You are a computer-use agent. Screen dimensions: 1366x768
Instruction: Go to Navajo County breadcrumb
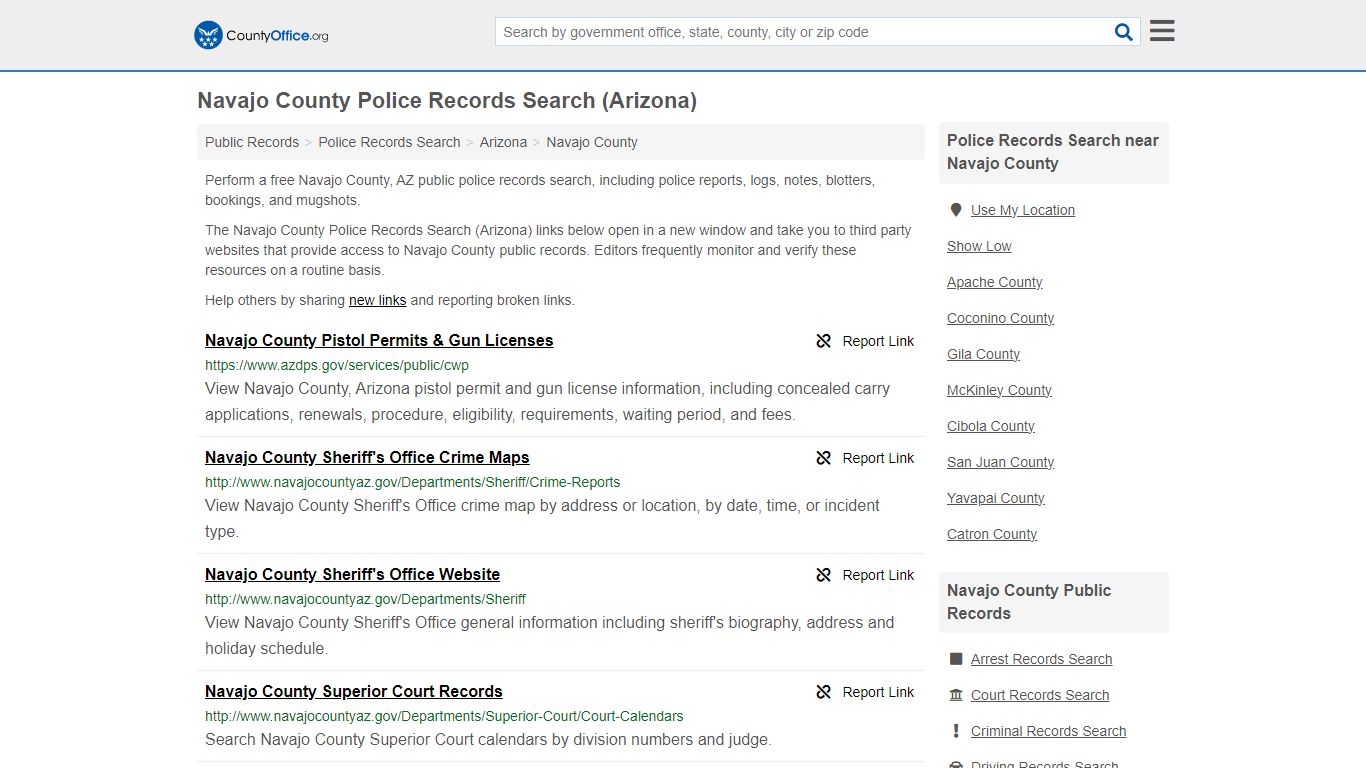pyautogui.click(x=592, y=142)
